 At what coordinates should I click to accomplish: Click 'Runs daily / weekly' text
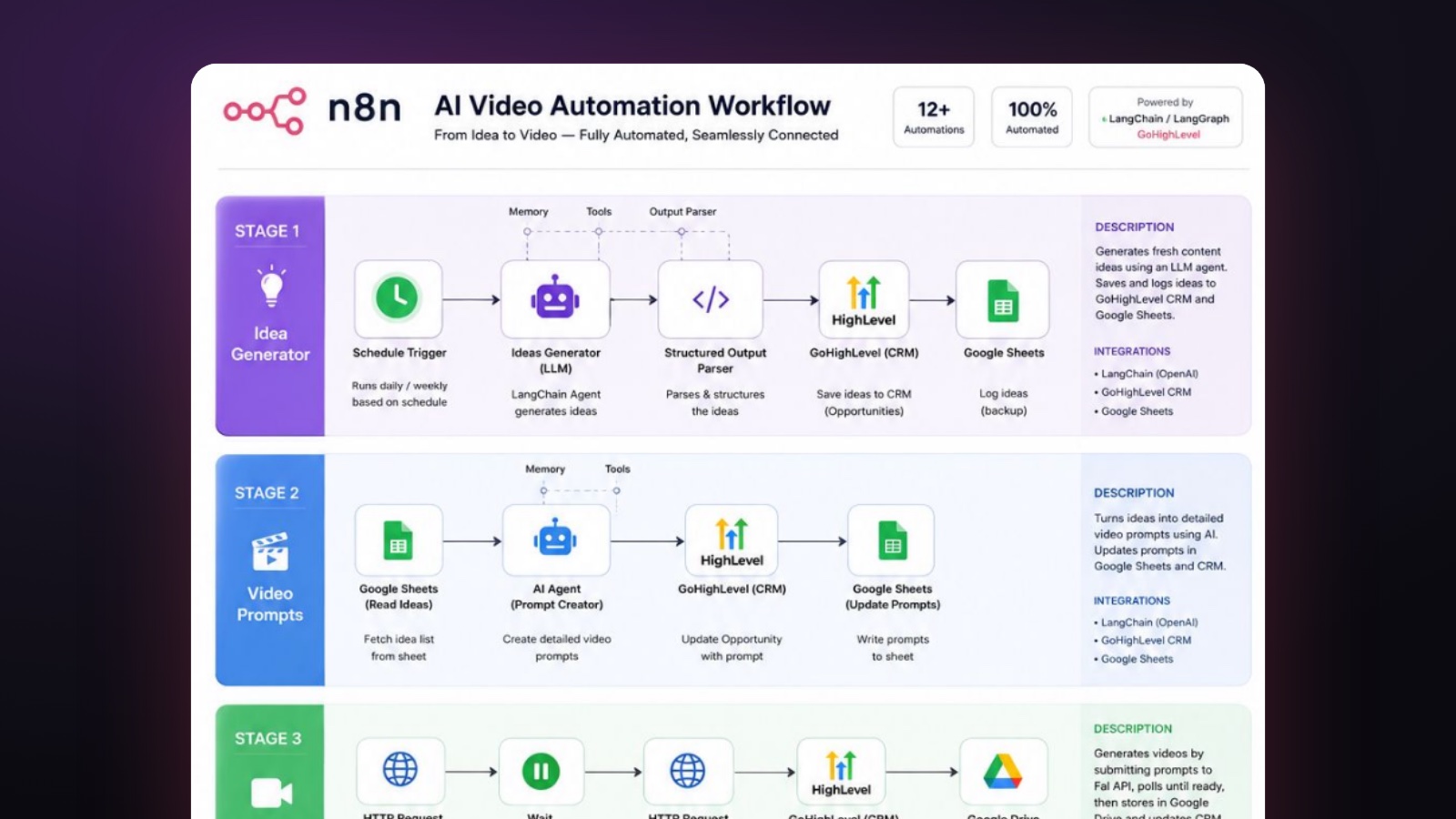399,386
